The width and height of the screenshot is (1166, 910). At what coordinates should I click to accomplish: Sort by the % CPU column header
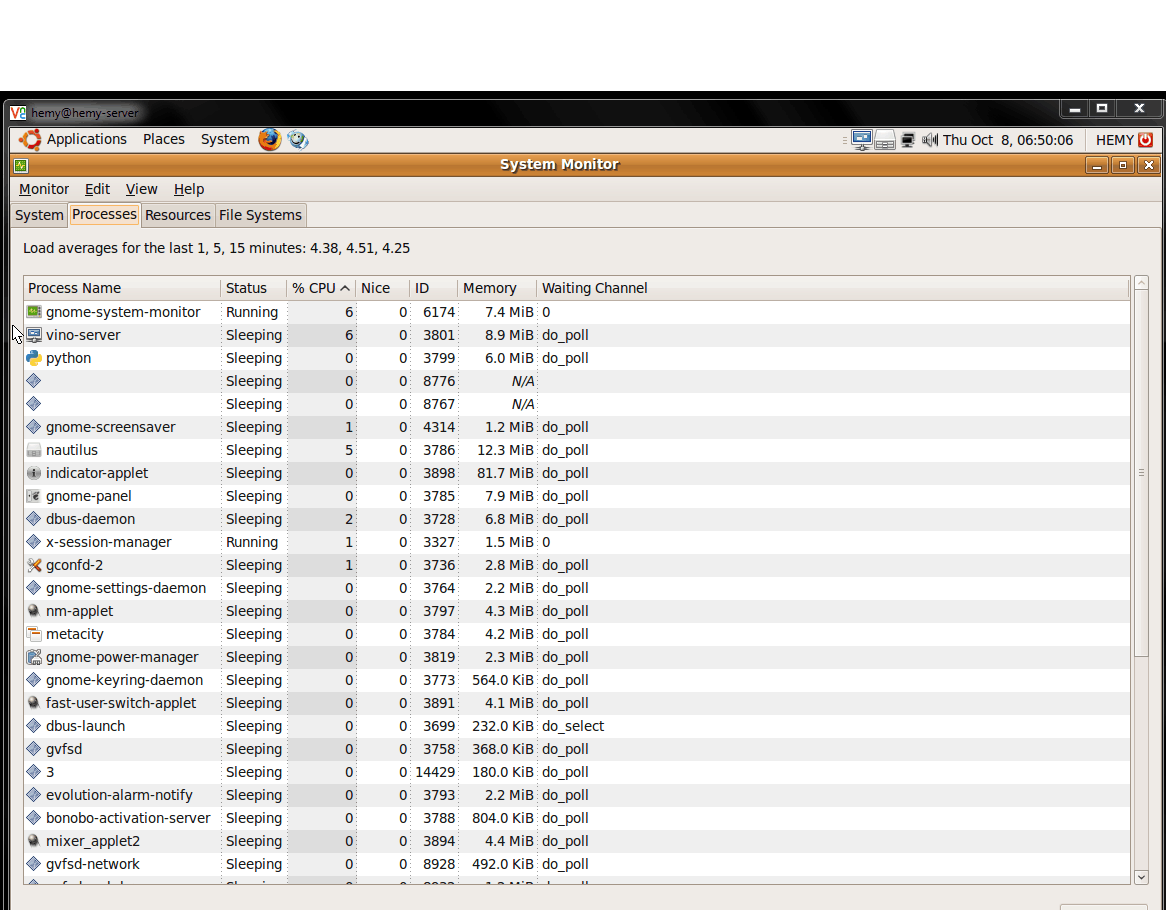[321, 288]
